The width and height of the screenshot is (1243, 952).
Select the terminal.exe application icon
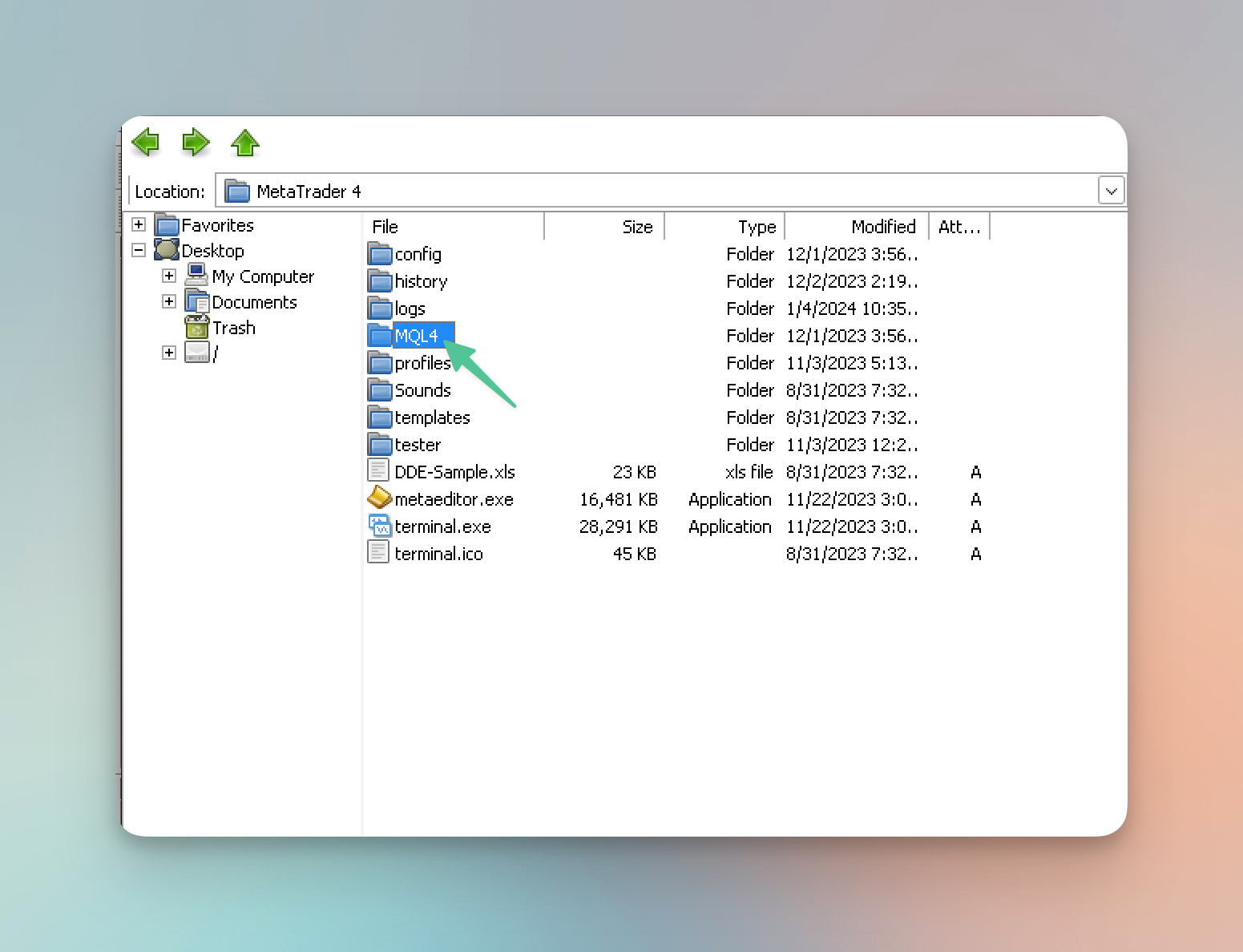click(380, 526)
